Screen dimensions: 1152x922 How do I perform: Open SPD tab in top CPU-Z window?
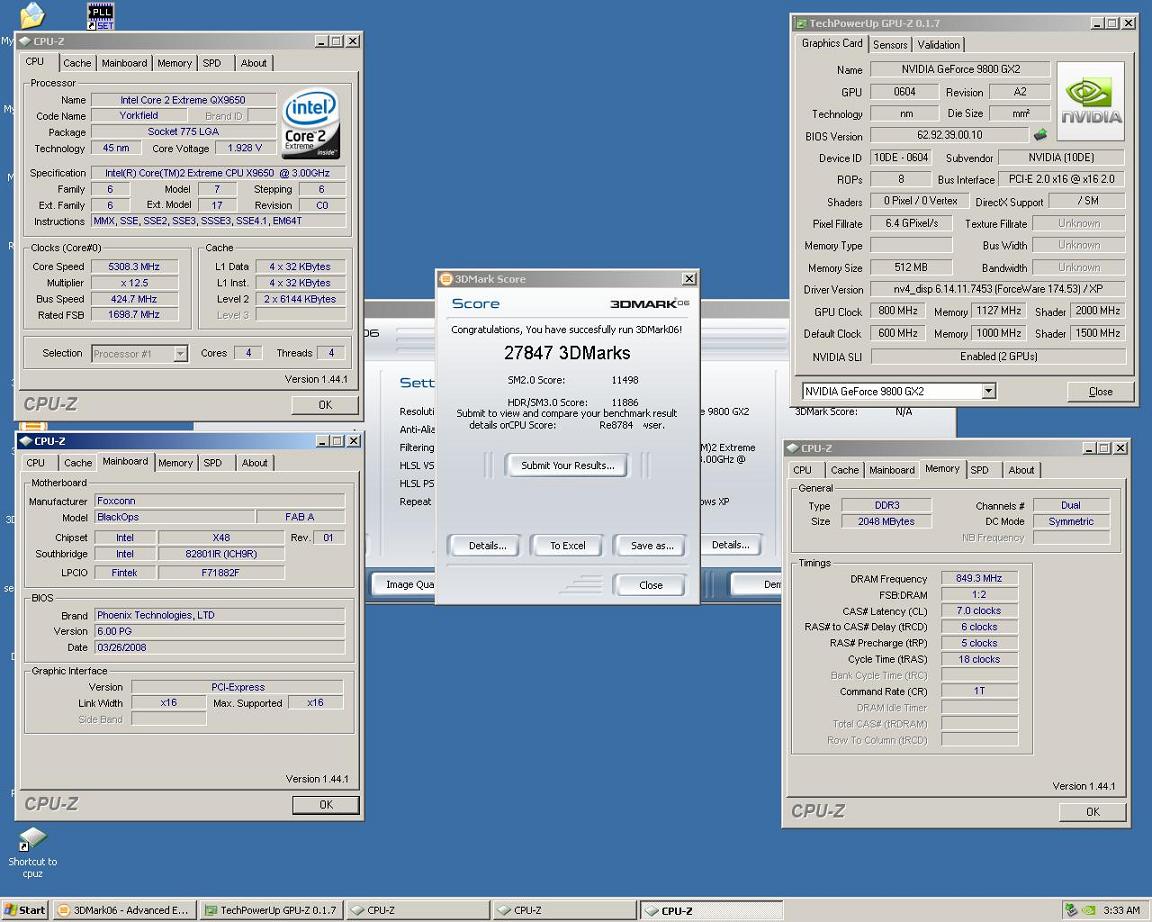(x=212, y=63)
